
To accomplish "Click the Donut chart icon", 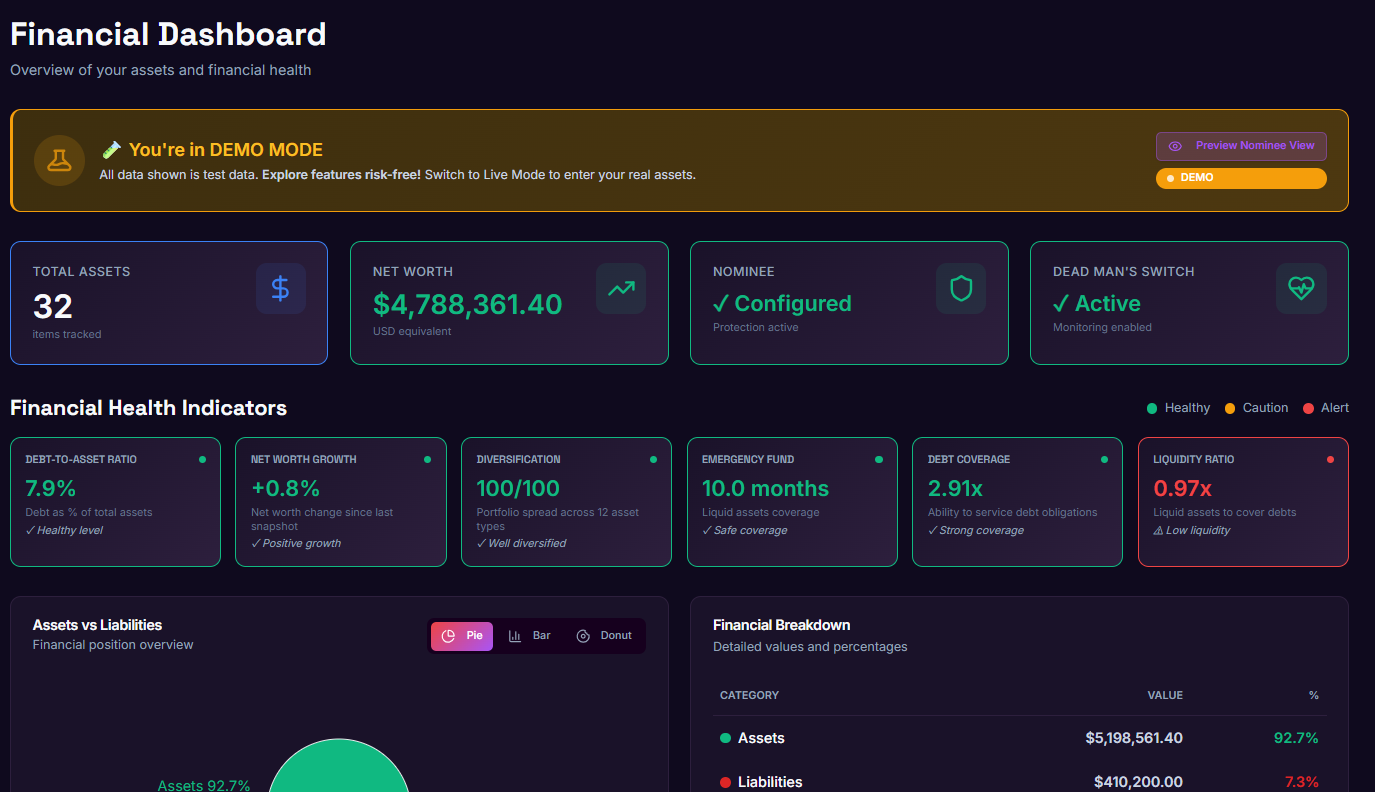I will point(582,635).
